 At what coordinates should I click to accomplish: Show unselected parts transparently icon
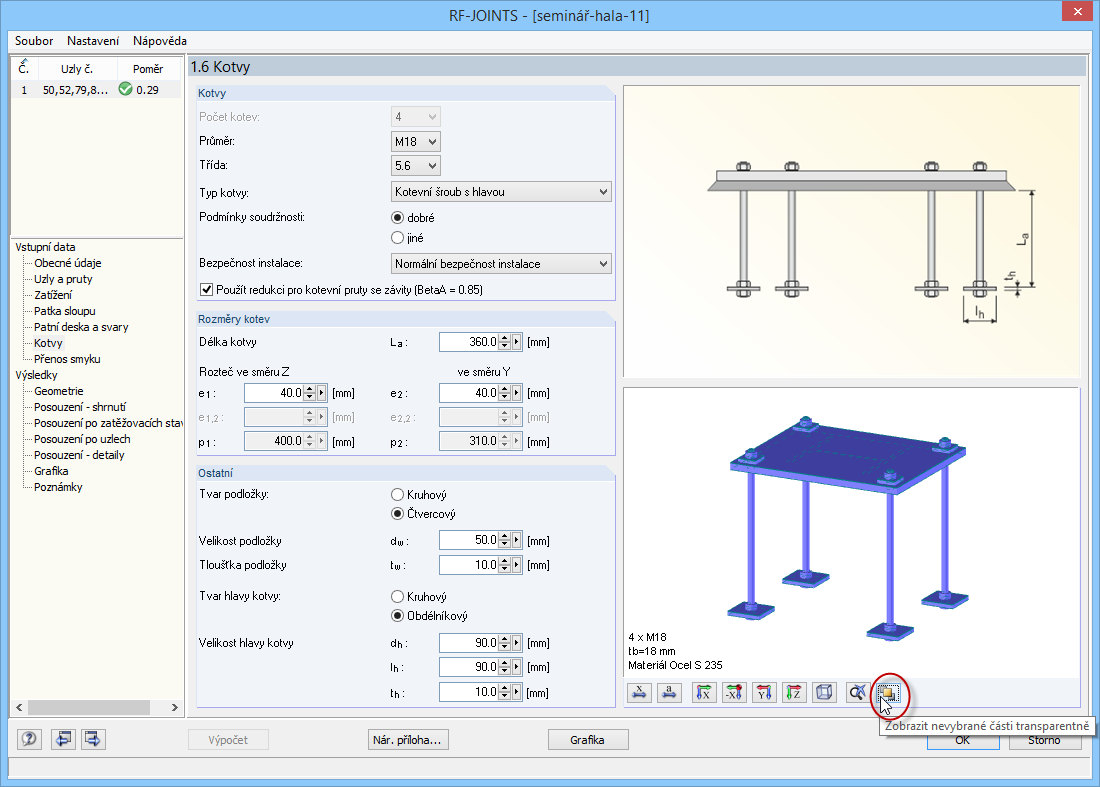[887, 693]
